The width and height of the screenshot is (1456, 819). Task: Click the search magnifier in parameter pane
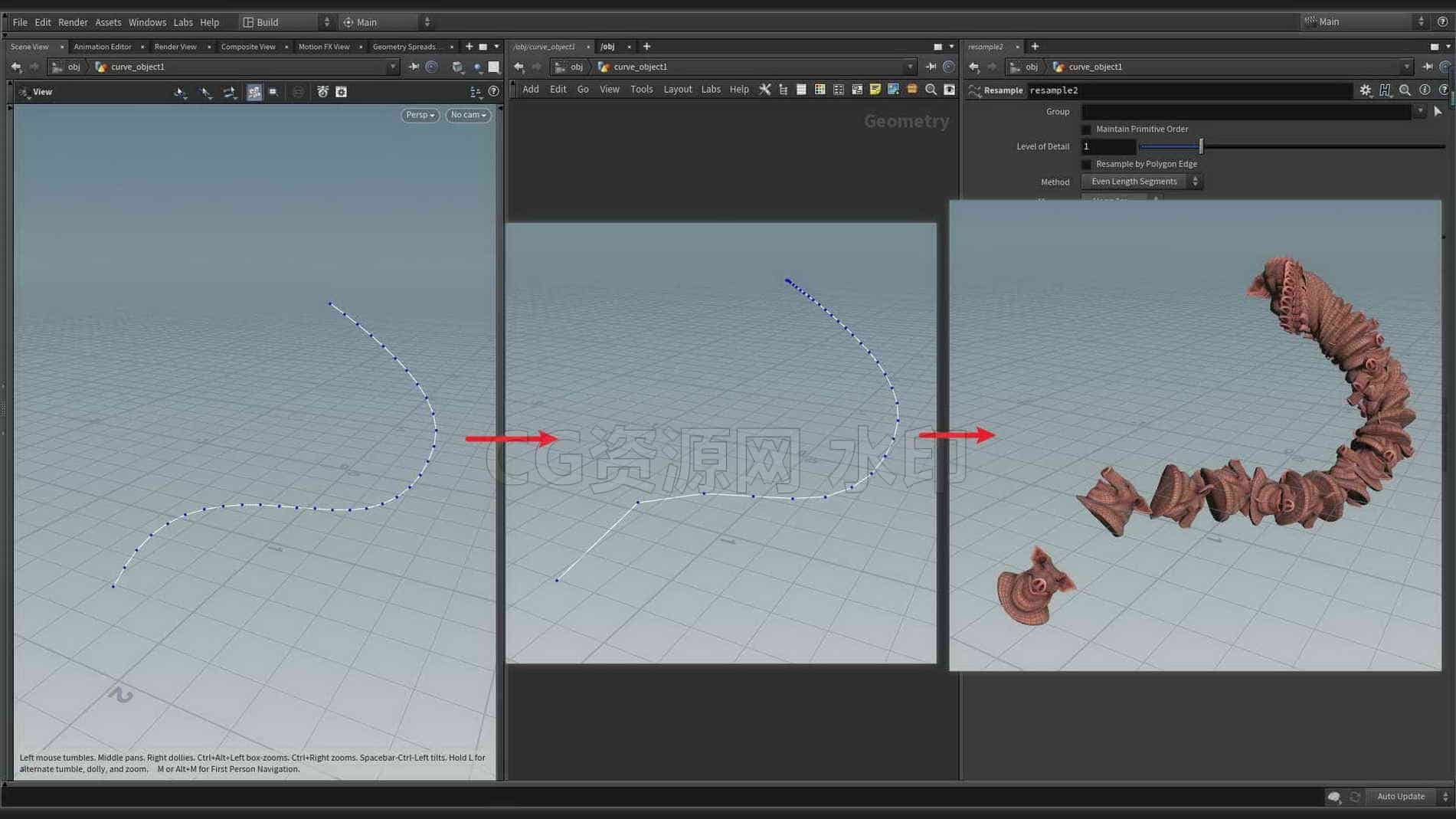pos(1405,90)
